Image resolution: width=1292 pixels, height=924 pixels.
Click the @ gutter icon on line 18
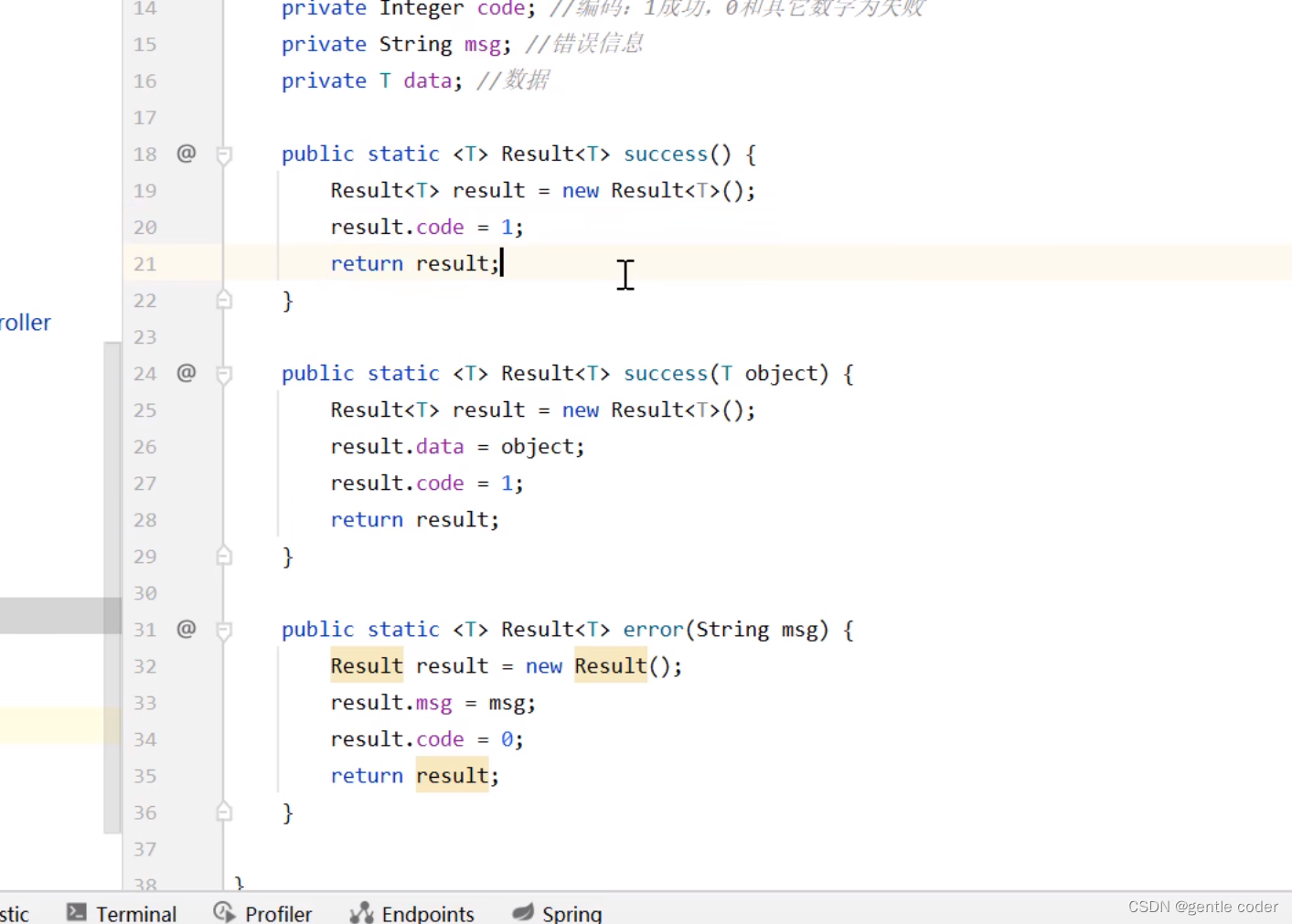point(186,154)
